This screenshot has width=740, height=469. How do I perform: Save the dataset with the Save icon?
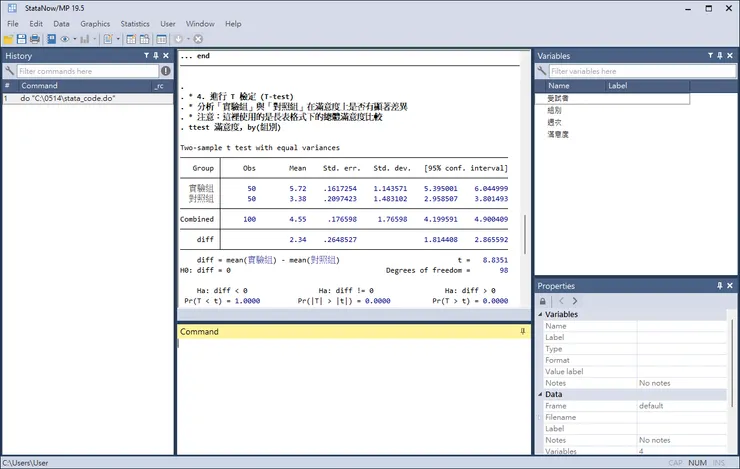(21, 39)
